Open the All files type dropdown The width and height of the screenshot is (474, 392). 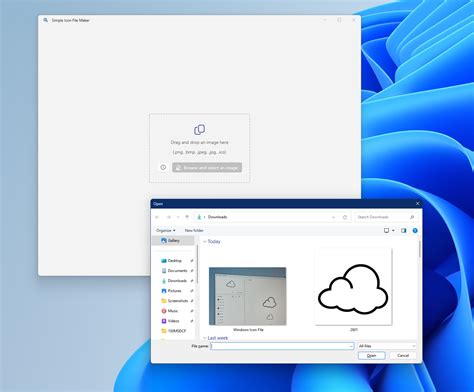pyautogui.click(x=387, y=346)
